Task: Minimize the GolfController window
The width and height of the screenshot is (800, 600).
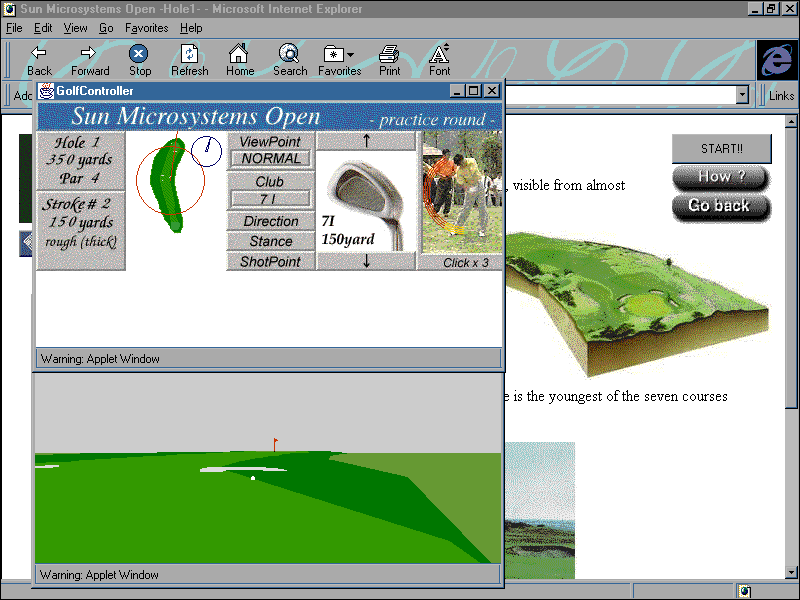Action: [458, 91]
